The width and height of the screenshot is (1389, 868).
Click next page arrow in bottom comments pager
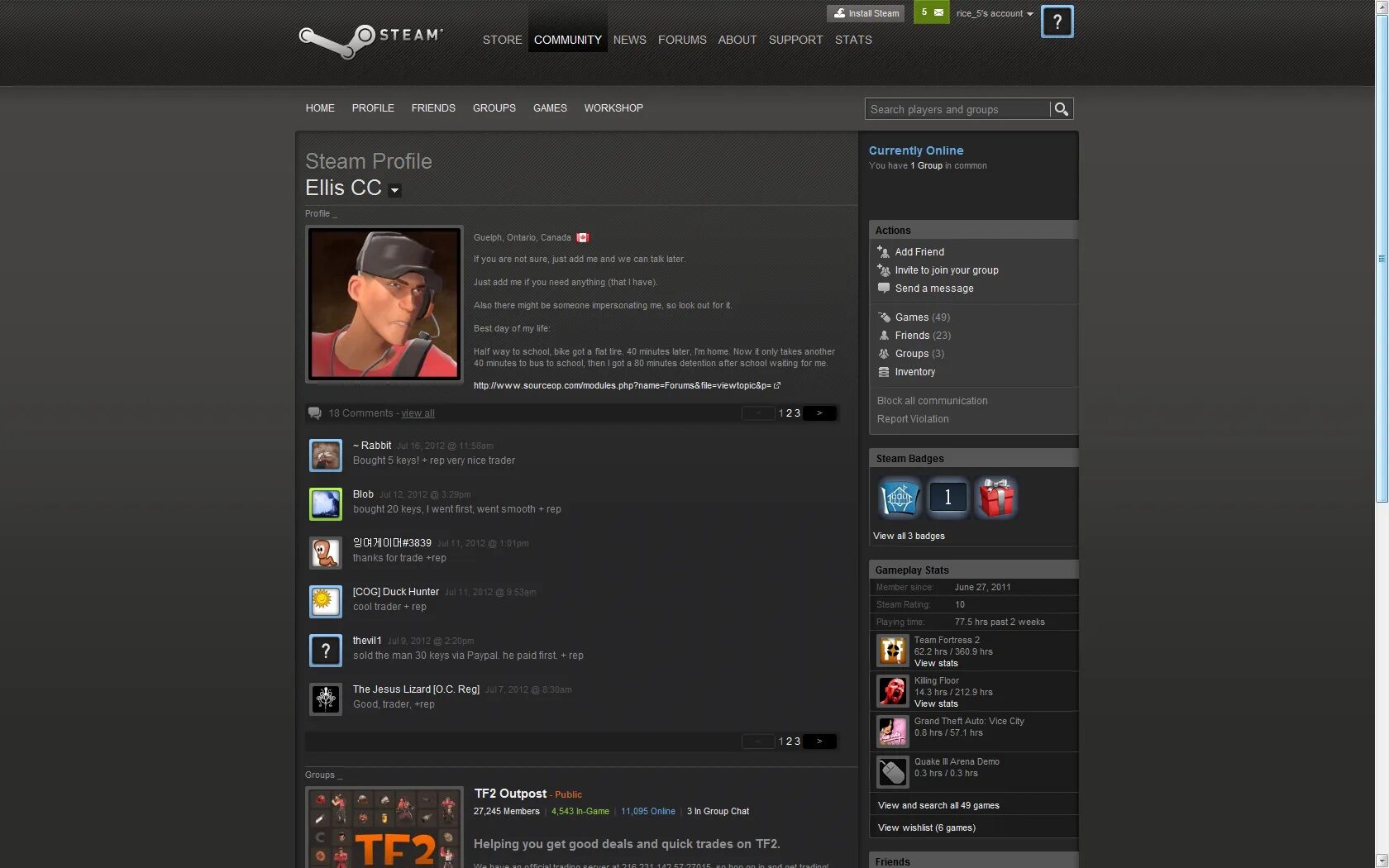[x=819, y=742]
